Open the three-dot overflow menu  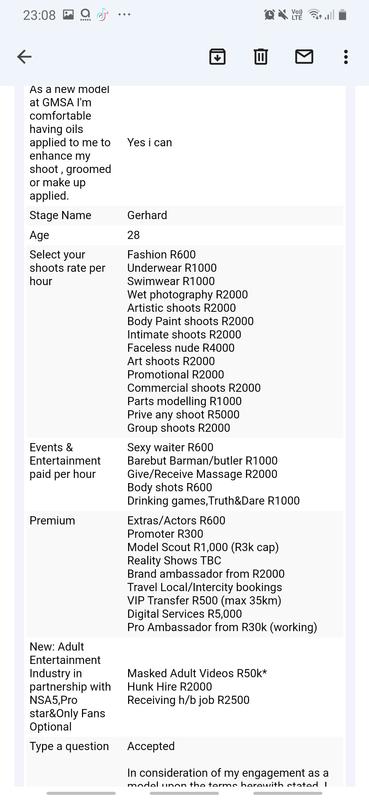(346, 57)
